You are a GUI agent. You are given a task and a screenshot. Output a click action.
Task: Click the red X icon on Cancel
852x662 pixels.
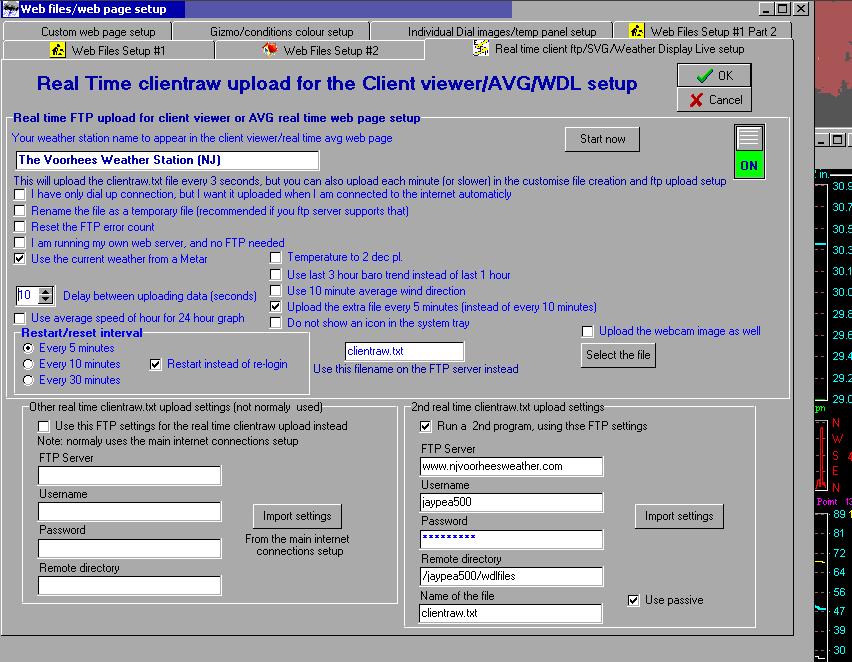click(696, 100)
